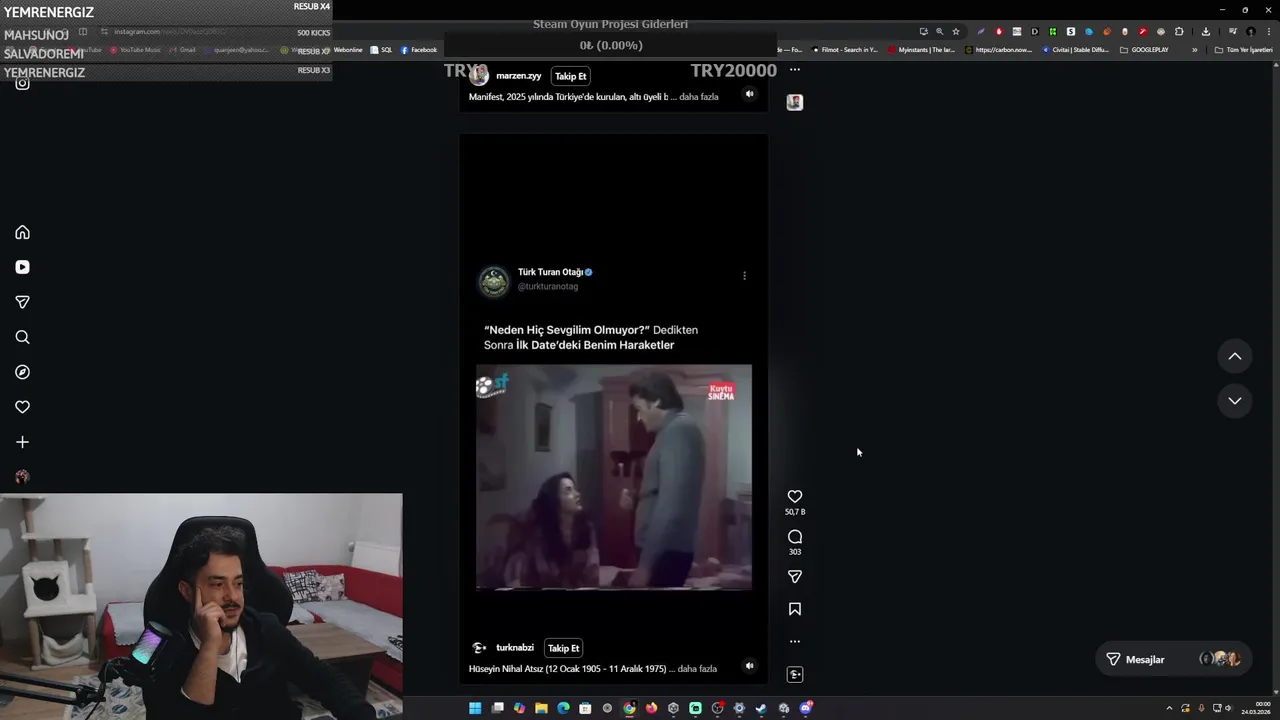Open the Mesajlar messages popup
This screenshot has width=1280, height=720.
coord(1172,659)
